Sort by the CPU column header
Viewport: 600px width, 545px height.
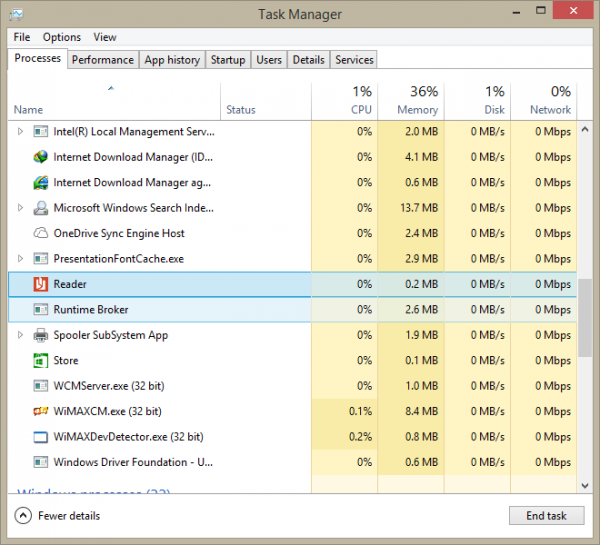point(344,102)
